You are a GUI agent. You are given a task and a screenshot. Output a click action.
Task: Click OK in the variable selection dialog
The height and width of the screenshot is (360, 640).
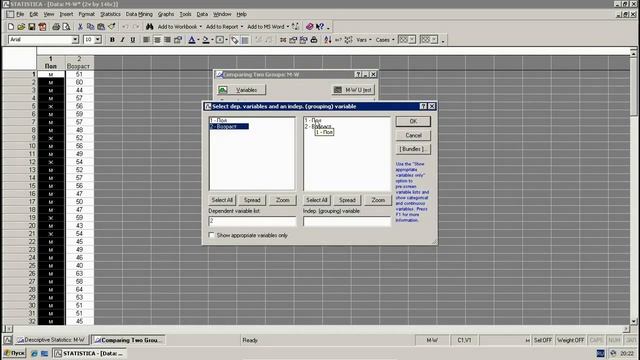(x=413, y=121)
